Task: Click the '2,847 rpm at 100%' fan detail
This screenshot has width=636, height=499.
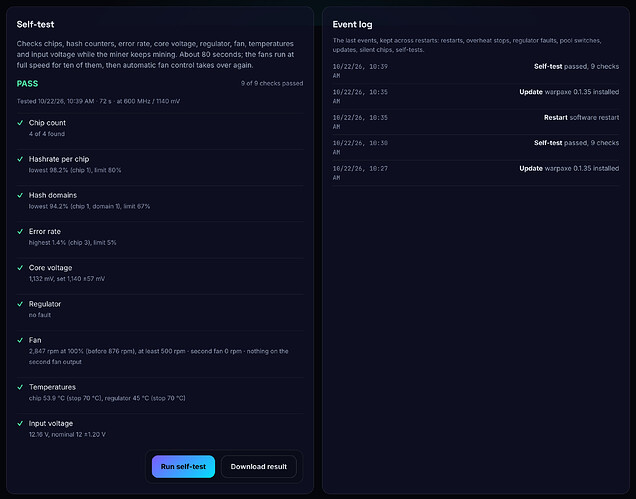Action: tap(159, 356)
